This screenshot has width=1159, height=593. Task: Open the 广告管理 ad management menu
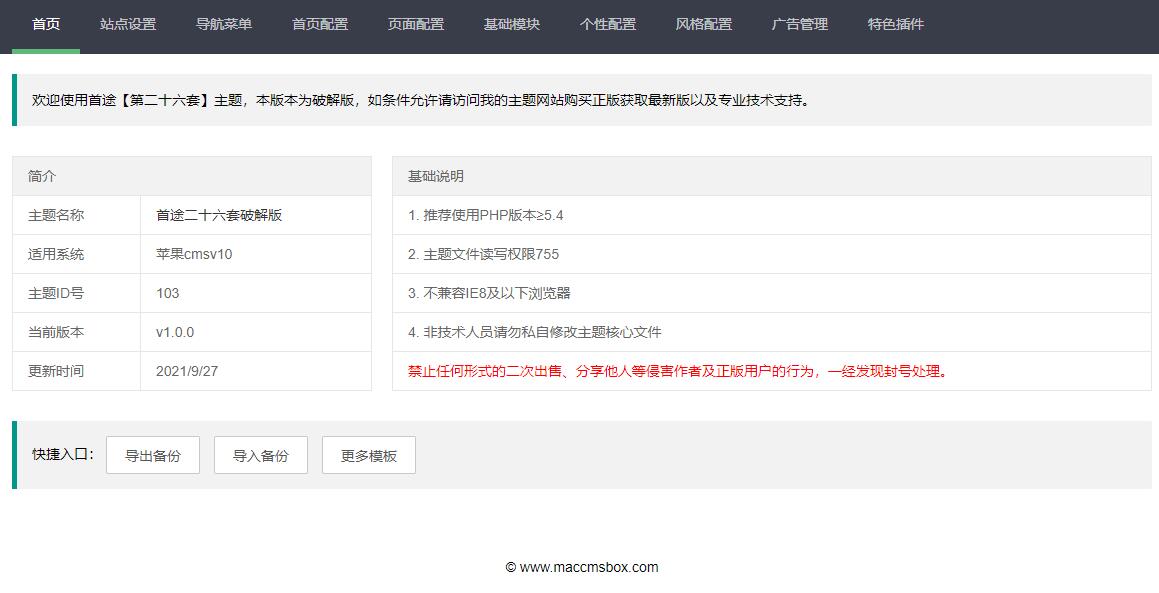click(x=799, y=26)
